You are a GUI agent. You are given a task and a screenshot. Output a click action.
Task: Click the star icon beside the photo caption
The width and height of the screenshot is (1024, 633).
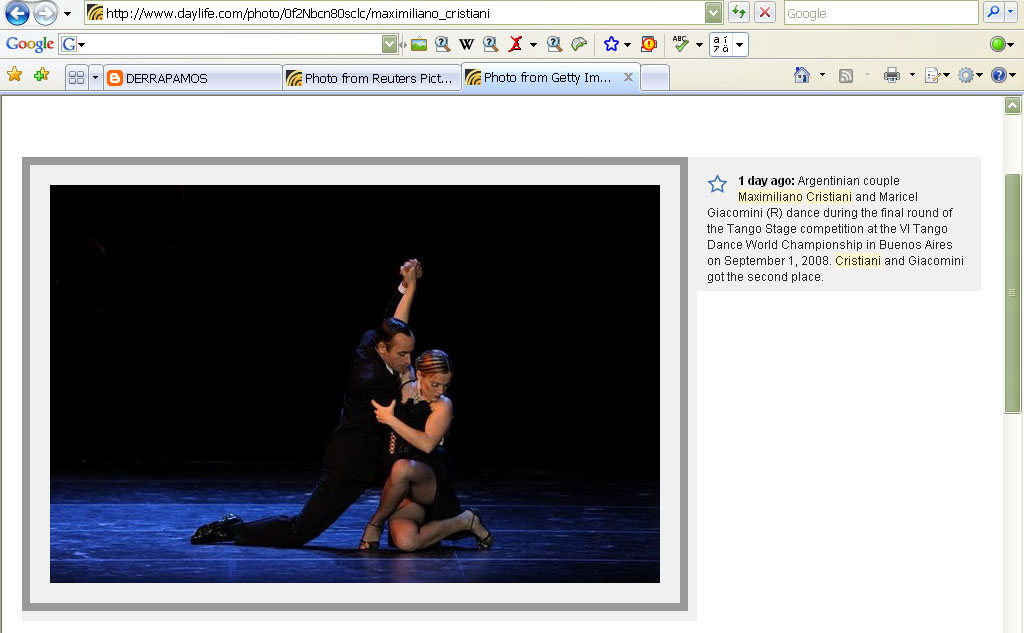point(717,184)
